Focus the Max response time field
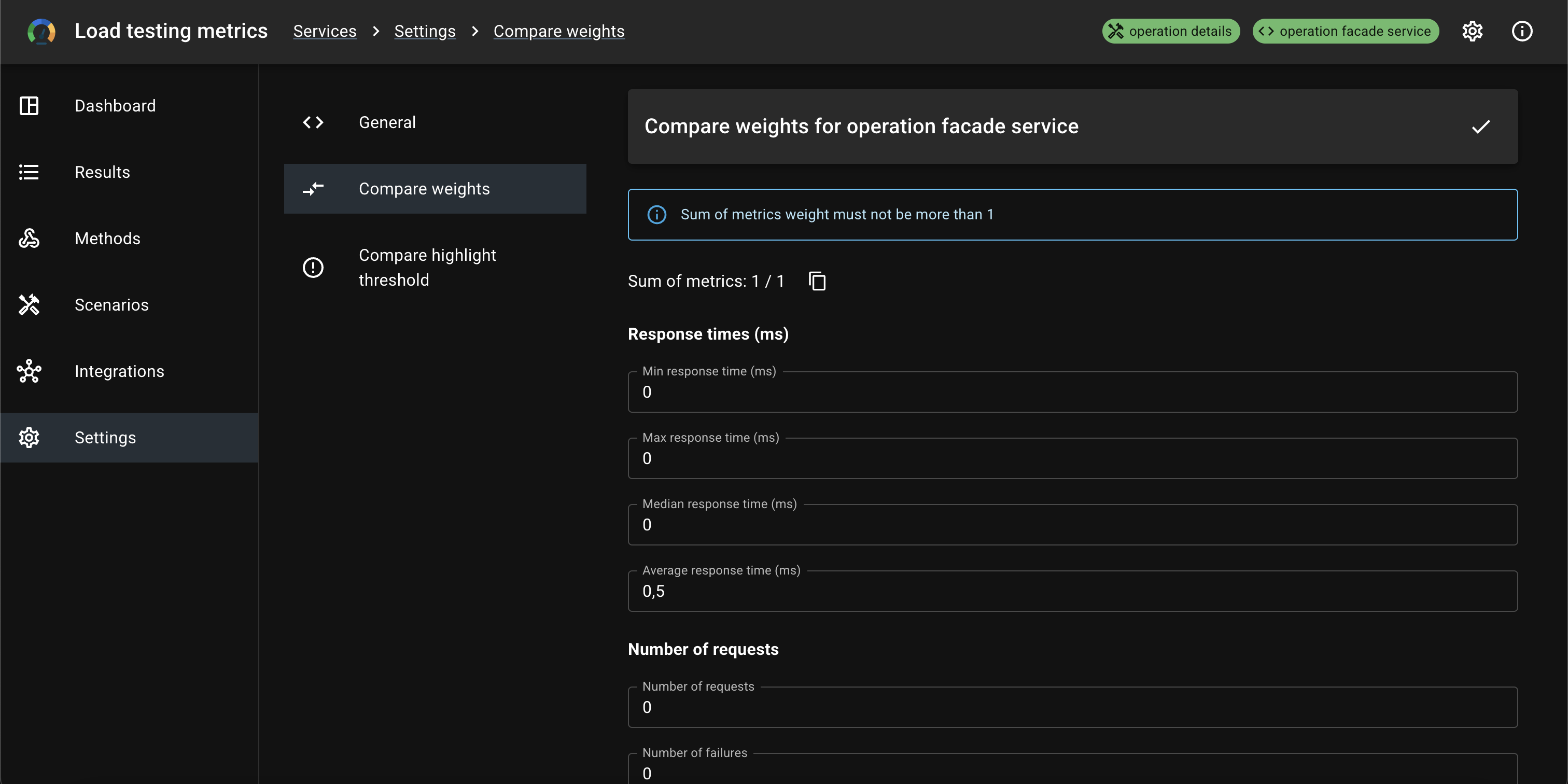The width and height of the screenshot is (1568, 784). pos(1072,458)
